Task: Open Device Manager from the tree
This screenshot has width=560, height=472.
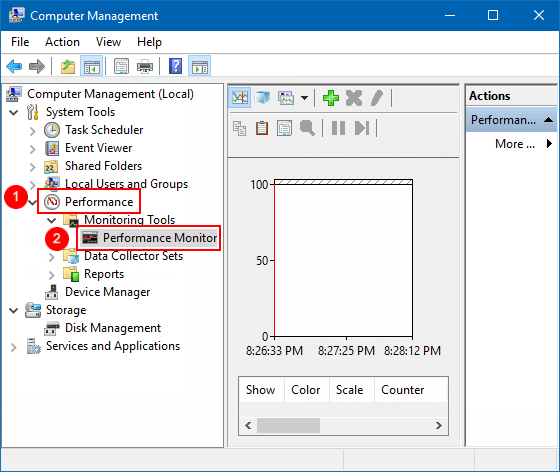Action: coord(108,292)
